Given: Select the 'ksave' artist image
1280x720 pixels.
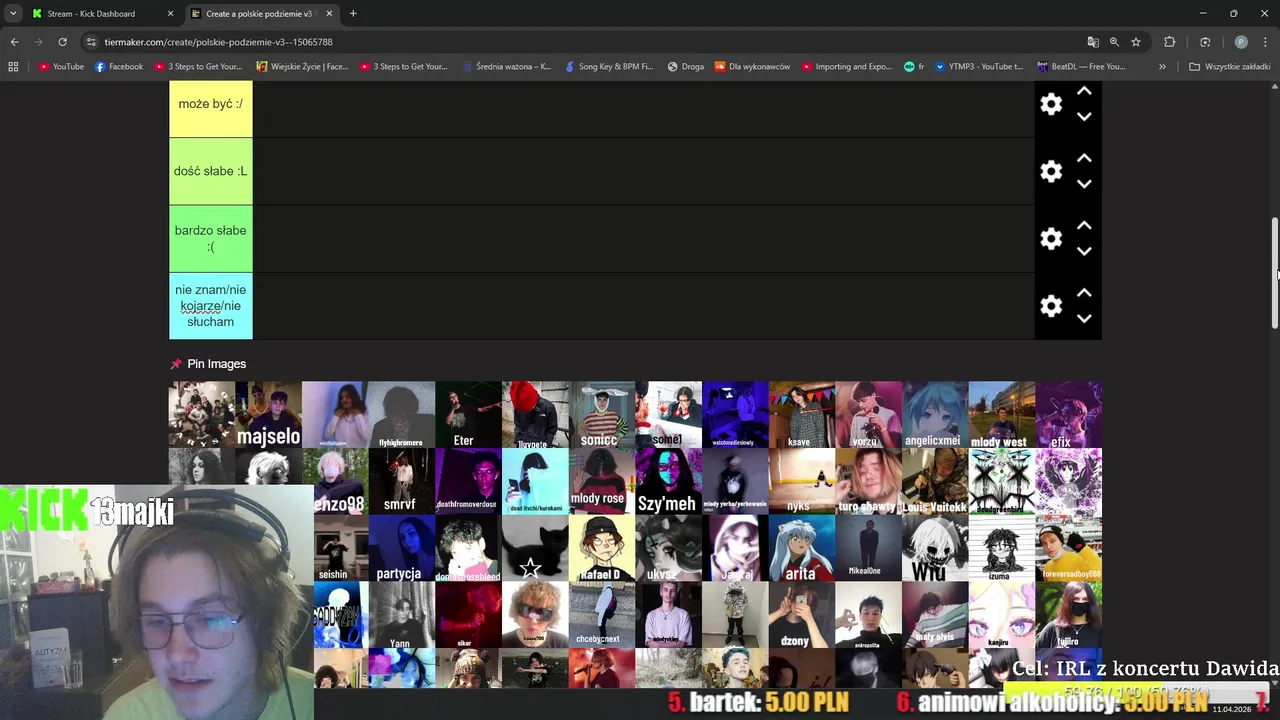Looking at the screenshot, I should pos(801,414).
